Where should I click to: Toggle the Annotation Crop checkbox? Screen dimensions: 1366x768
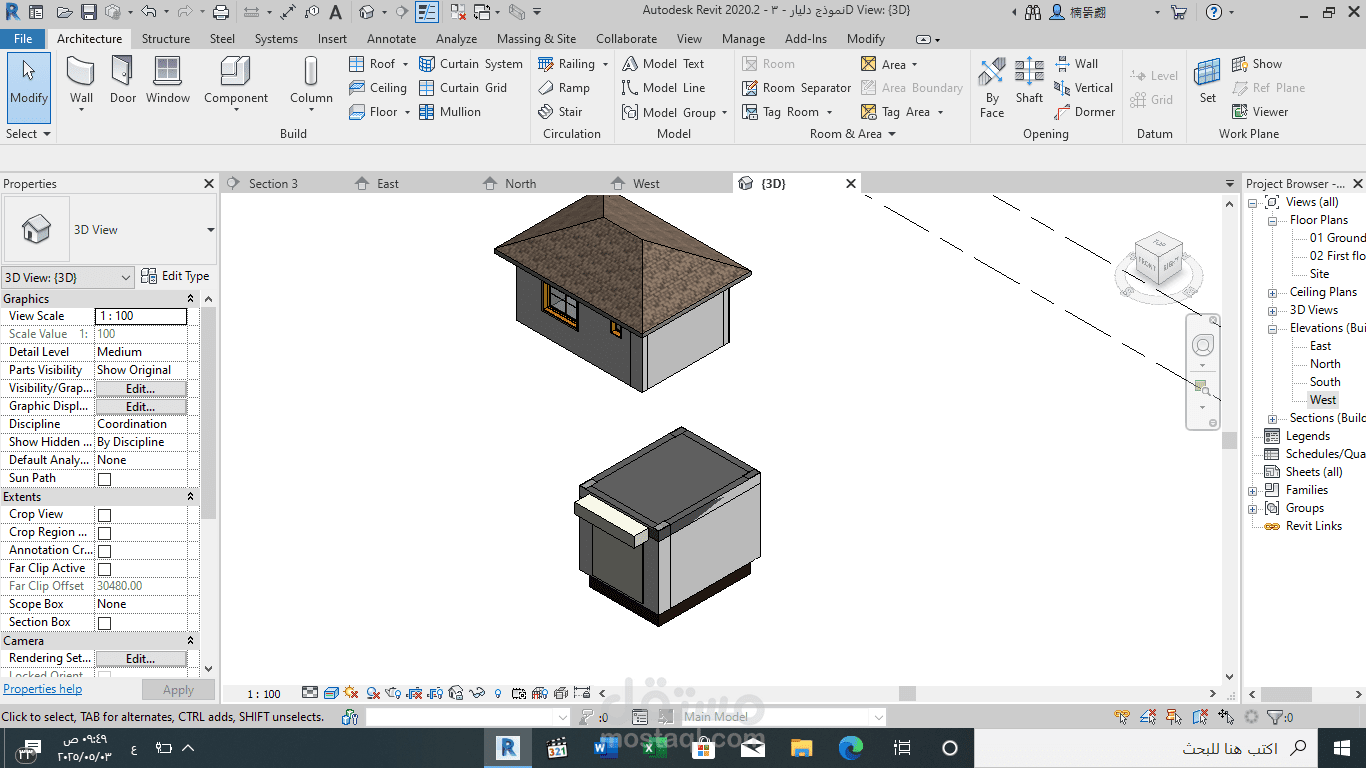pos(104,551)
